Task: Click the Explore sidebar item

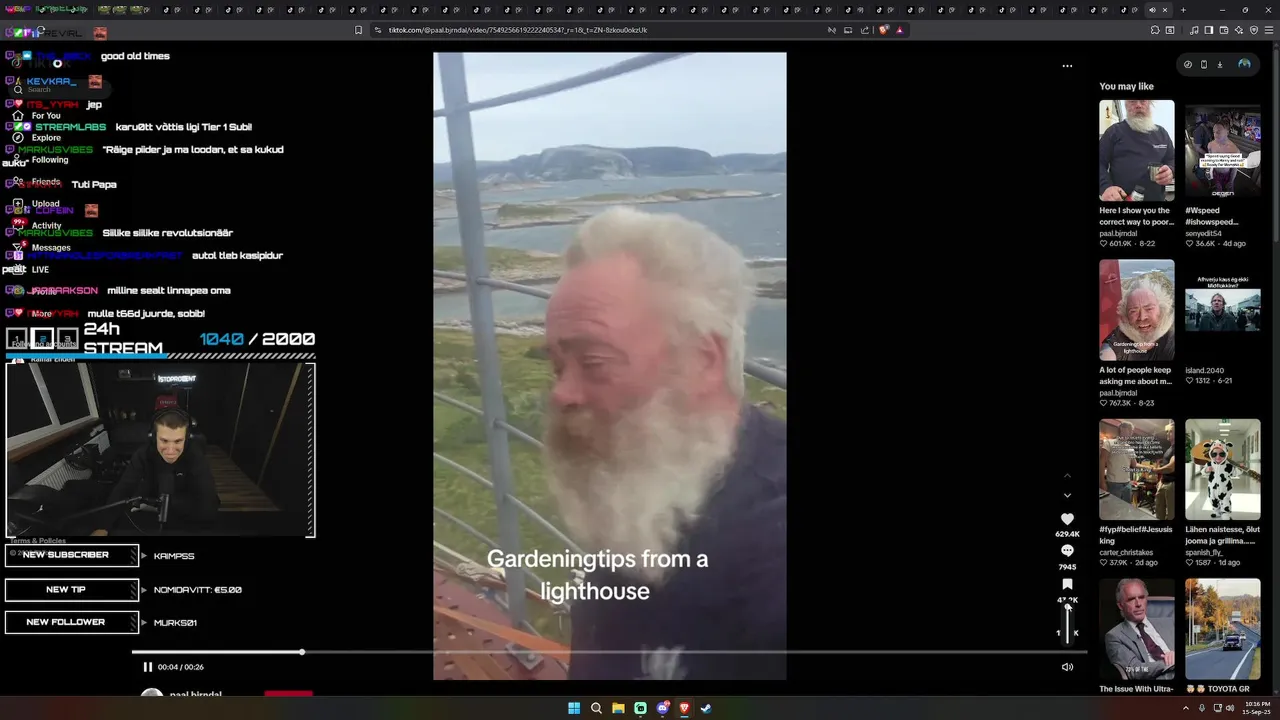Action: click(36, 138)
